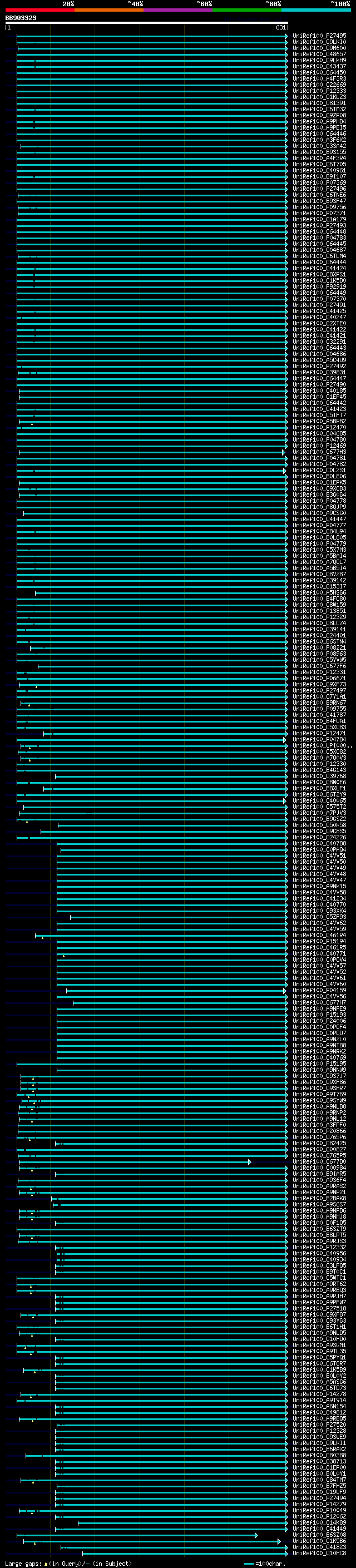Select the UniRef100_Q461R4 label
Viewport: 356px width, 1568px height.
click(x=319, y=936)
